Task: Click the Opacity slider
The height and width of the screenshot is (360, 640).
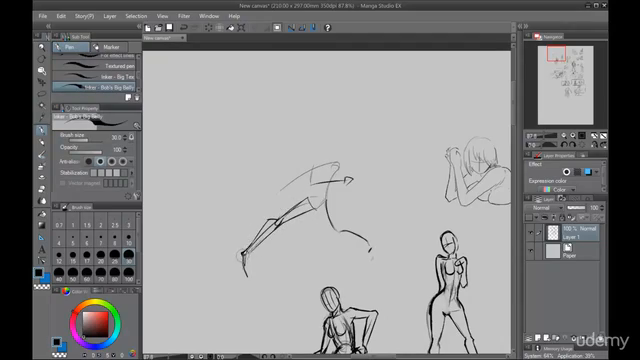Action: pos(85,153)
